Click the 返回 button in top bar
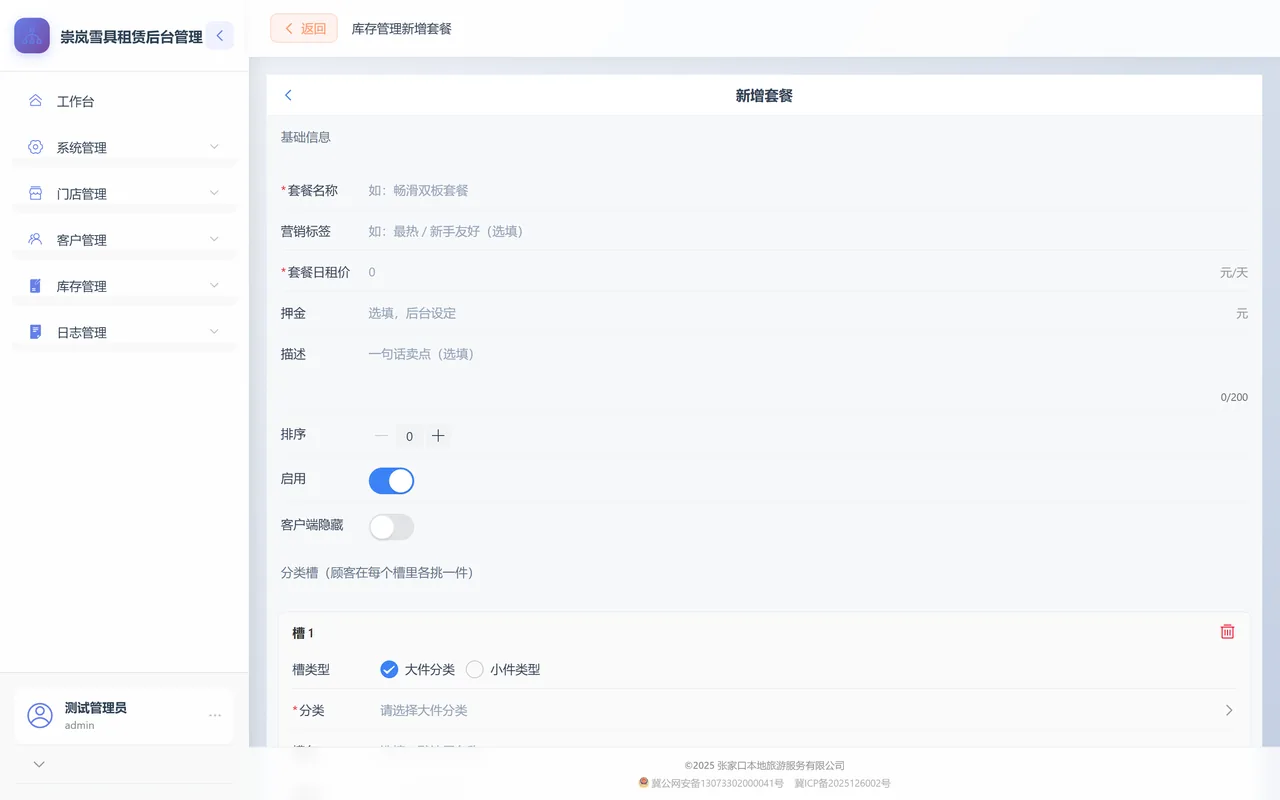This screenshot has width=1280, height=800. 304,29
